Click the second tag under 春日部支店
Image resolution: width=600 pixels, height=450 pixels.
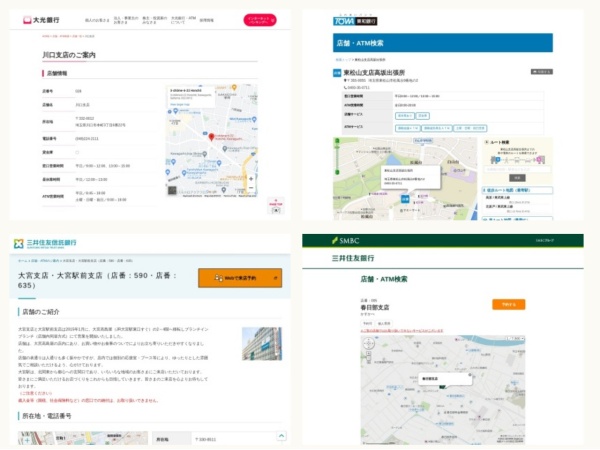[384, 323]
